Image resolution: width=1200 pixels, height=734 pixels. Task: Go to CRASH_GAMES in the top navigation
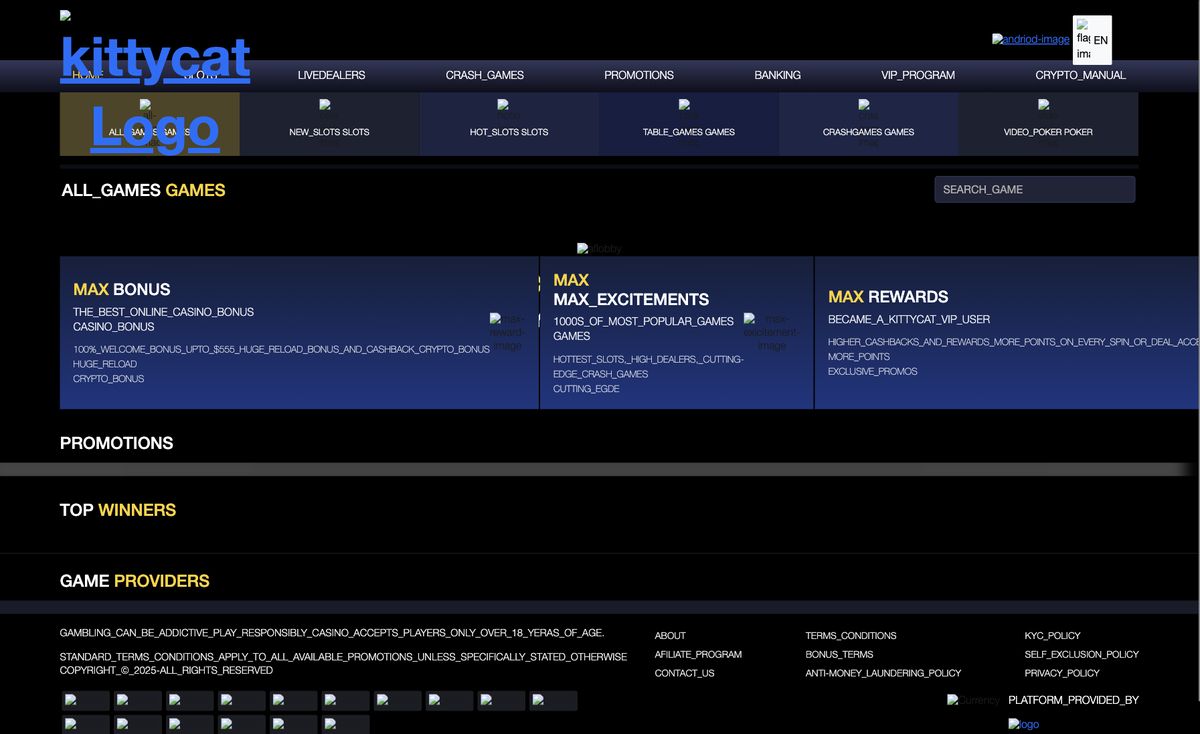coord(485,75)
